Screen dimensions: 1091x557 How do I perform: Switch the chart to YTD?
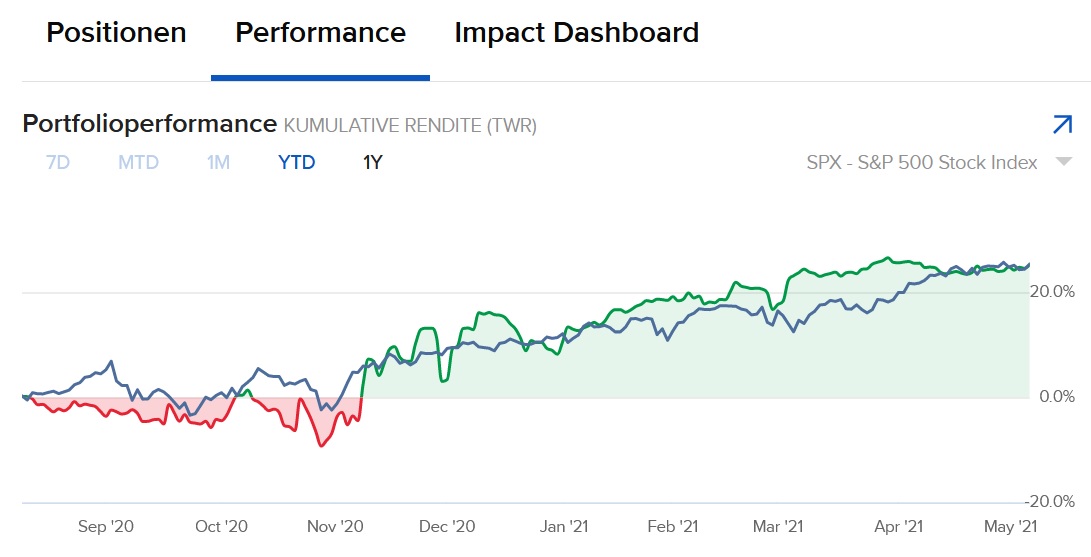click(296, 162)
